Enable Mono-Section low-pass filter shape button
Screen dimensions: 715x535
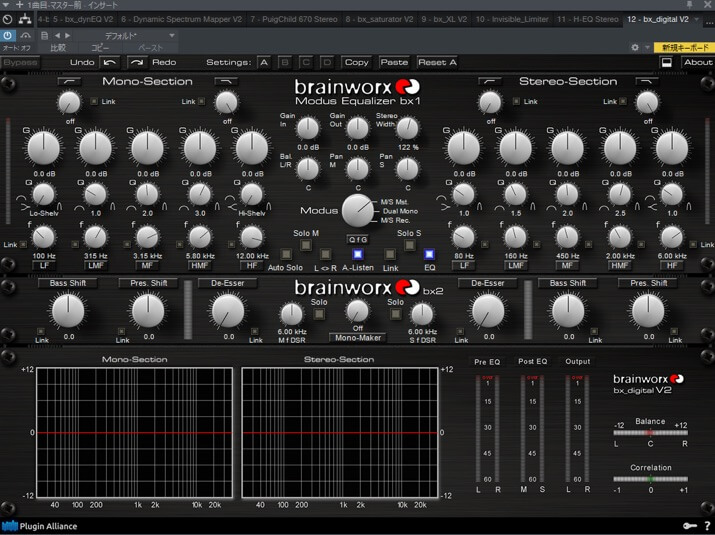pyautogui.click(x=226, y=81)
